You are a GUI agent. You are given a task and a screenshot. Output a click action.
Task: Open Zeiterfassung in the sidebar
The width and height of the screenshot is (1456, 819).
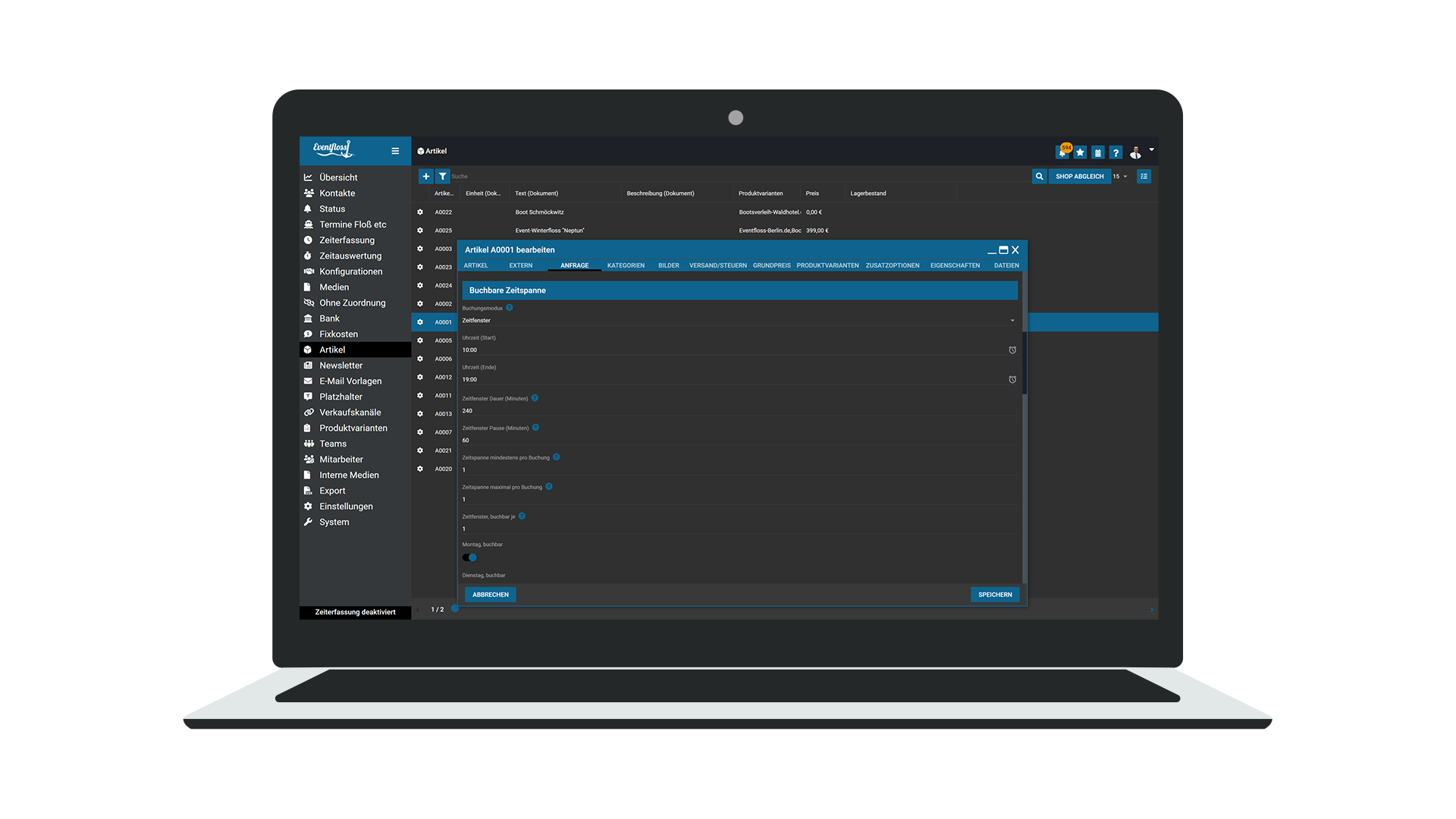point(347,240)
